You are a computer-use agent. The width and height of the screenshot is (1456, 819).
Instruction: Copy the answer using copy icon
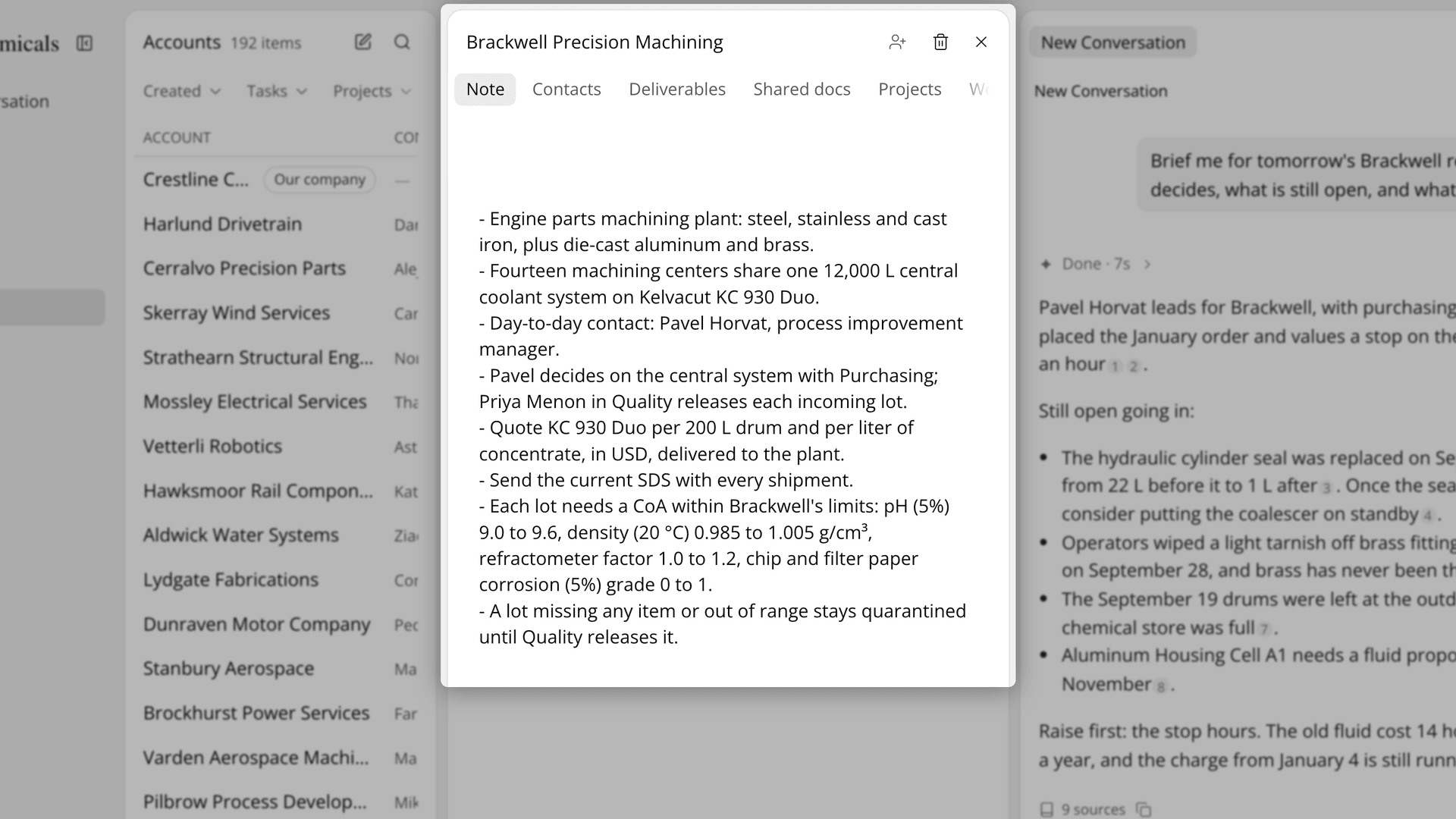[1144, 809]
